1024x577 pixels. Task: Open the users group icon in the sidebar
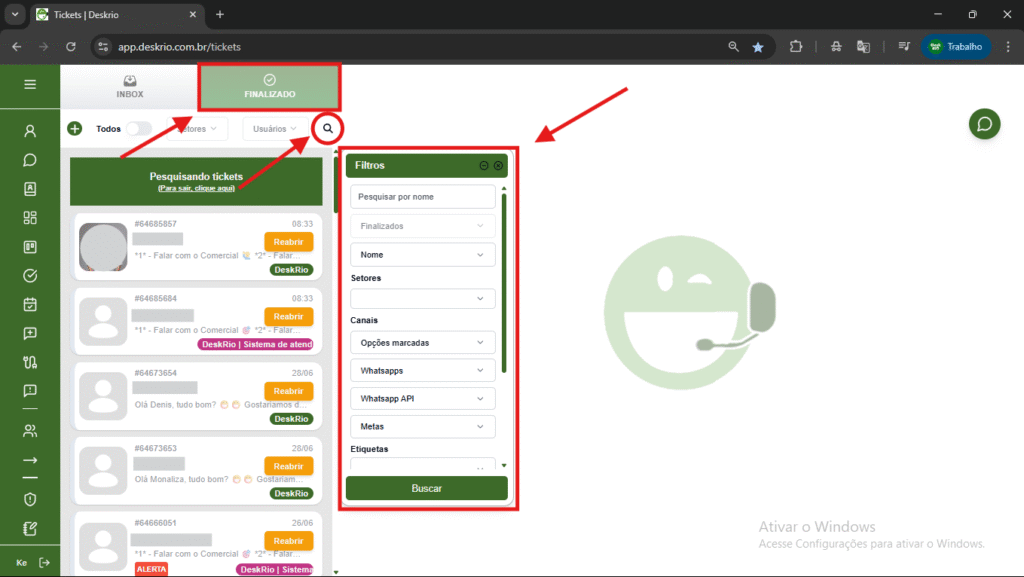coord(30,431)
